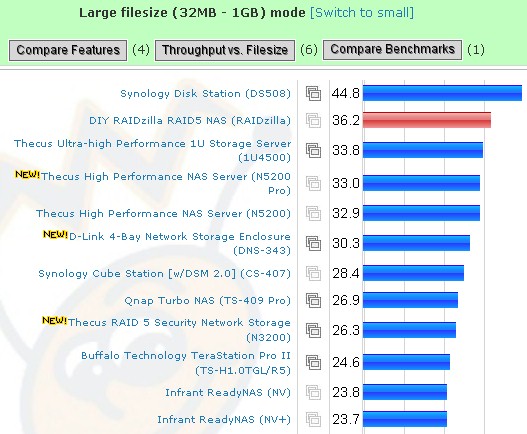Click the NEW! badge beside Thecus N5200 Pro
527x434 pixels.
coord(28,174)
